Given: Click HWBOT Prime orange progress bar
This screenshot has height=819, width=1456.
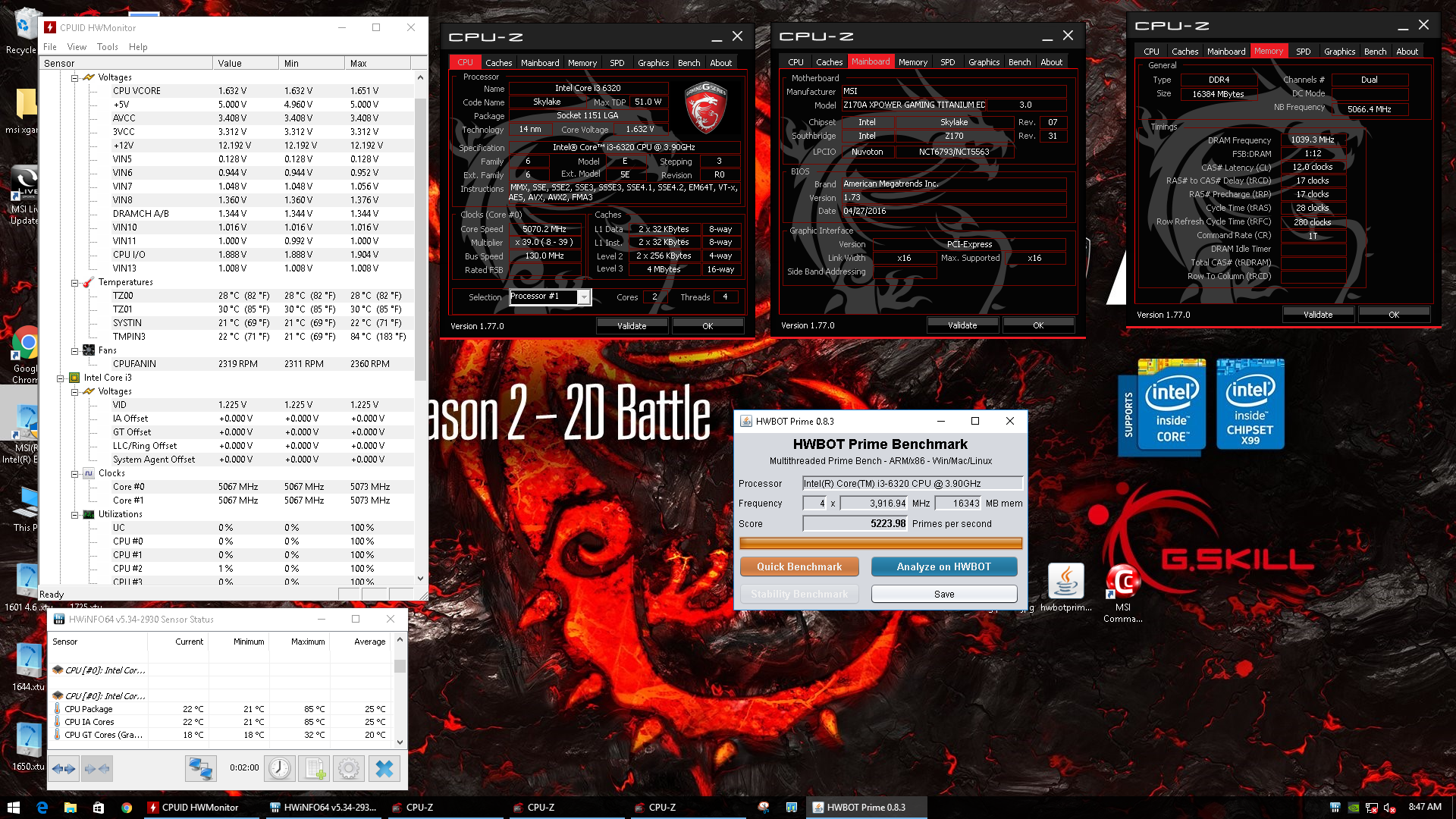Looking at the screenshot, I should (880, 543).
